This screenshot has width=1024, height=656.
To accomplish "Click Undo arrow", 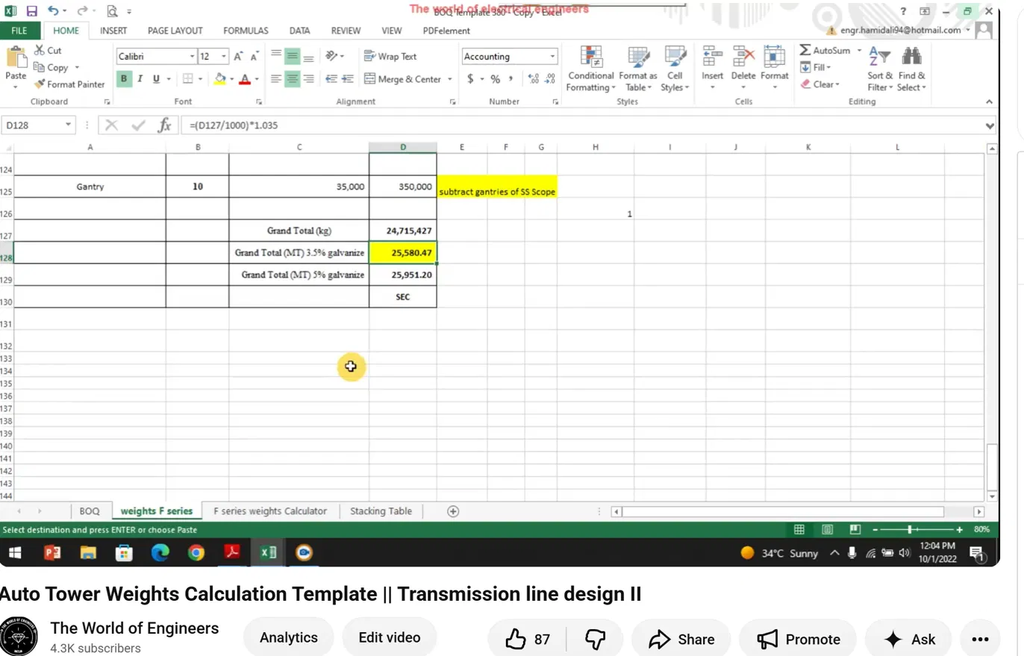I will (x=53, y=11).
